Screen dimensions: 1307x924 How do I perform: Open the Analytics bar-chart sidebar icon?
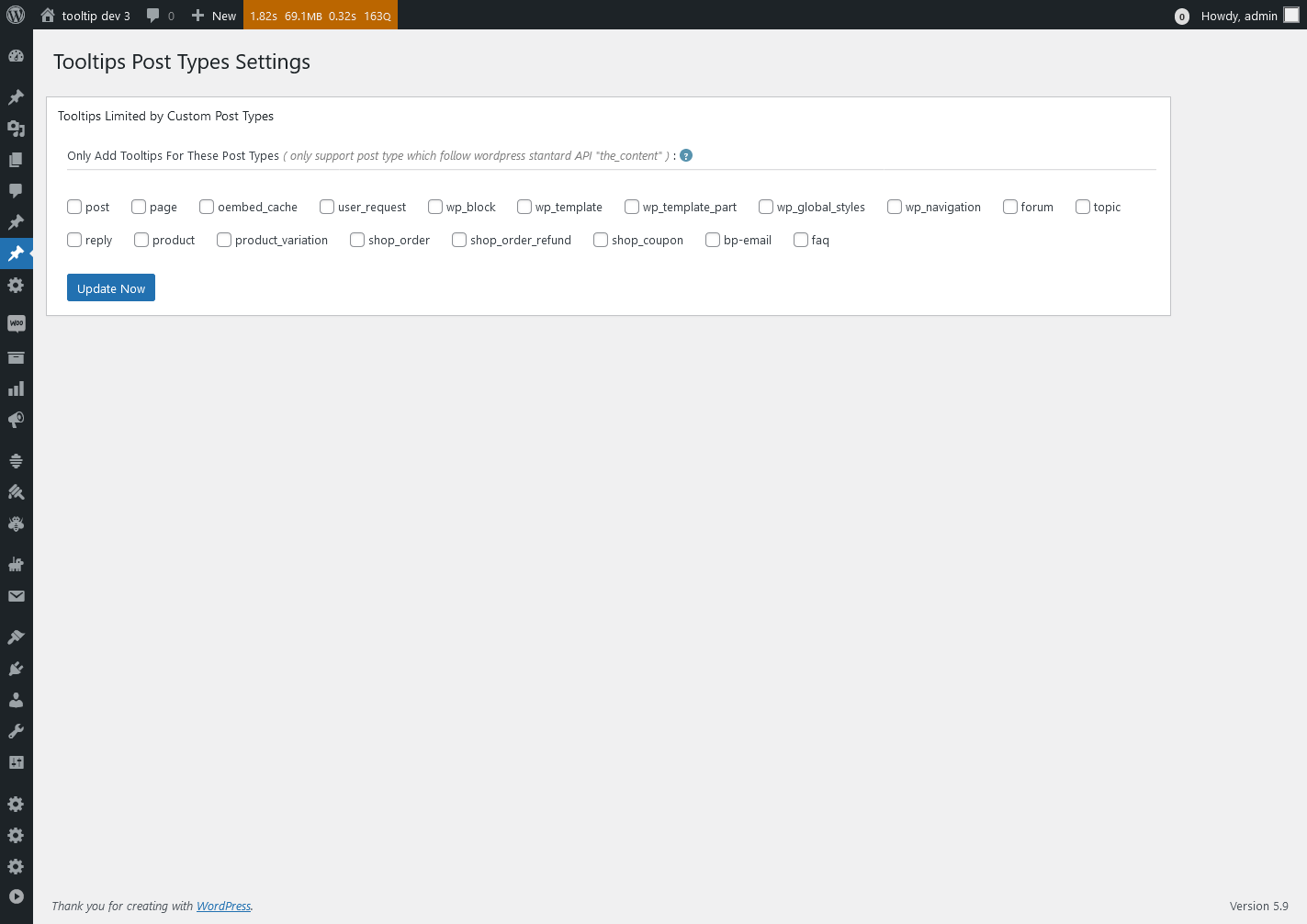pos(16,389)
